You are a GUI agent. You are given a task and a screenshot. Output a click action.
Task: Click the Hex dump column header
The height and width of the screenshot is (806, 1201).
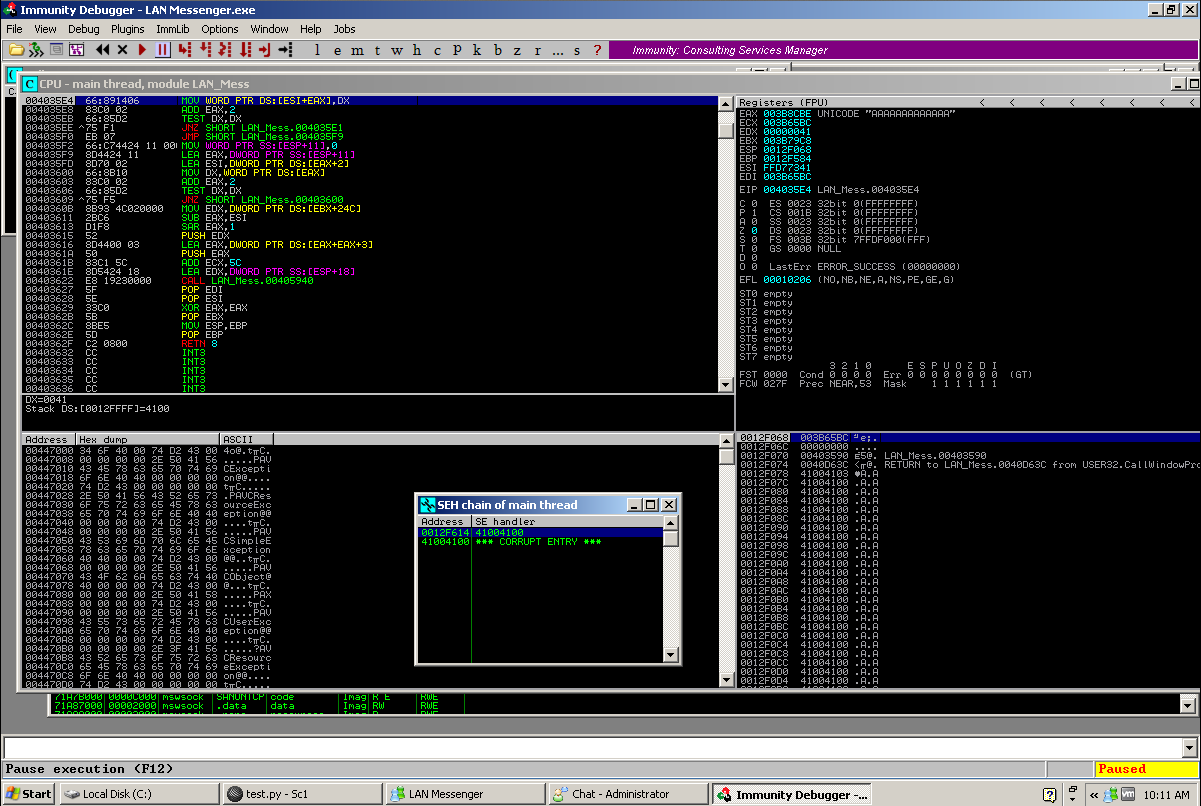pos(147,439)
